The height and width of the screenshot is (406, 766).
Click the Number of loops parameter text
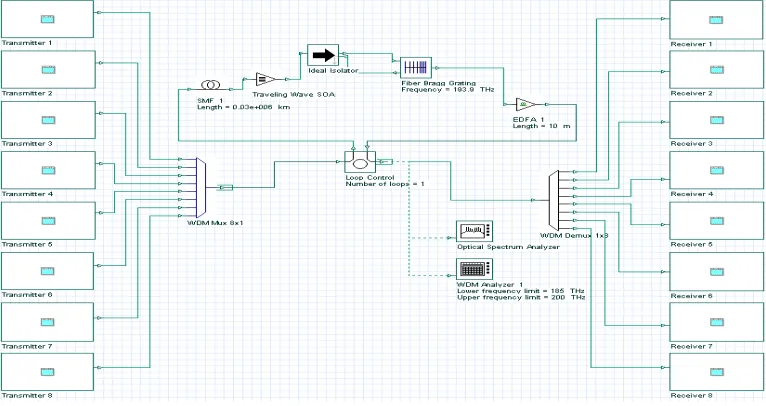(385, 184)
